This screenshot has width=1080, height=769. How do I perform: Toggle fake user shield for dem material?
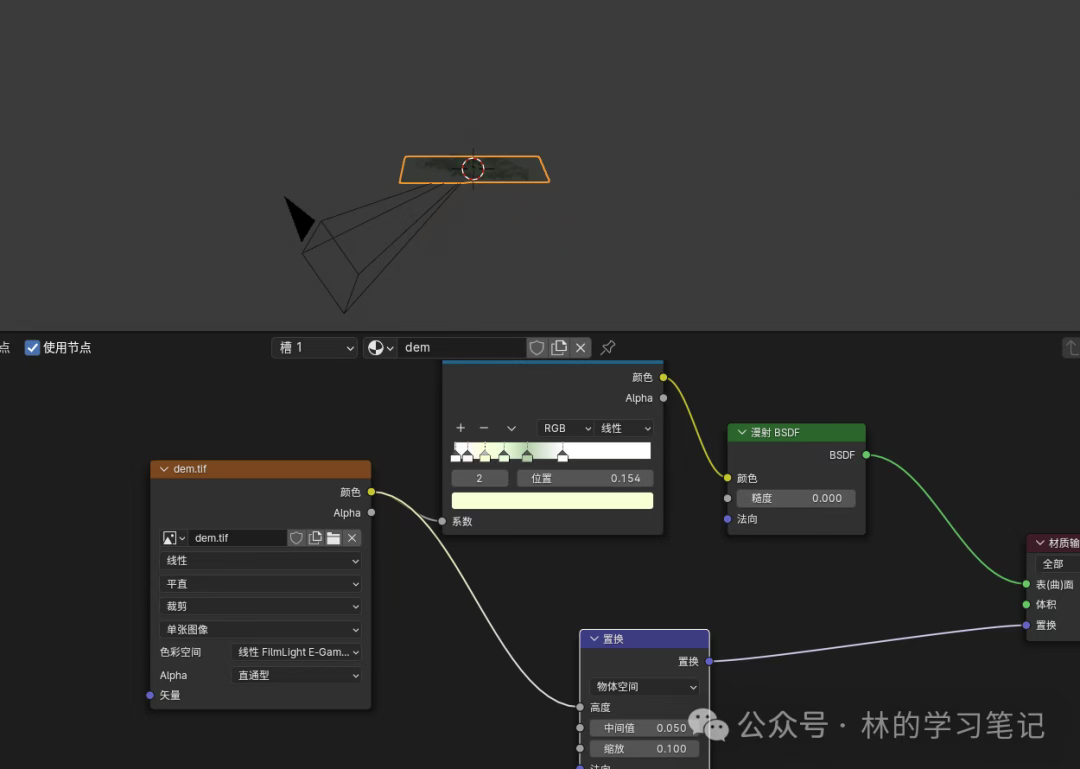point(537,348)
